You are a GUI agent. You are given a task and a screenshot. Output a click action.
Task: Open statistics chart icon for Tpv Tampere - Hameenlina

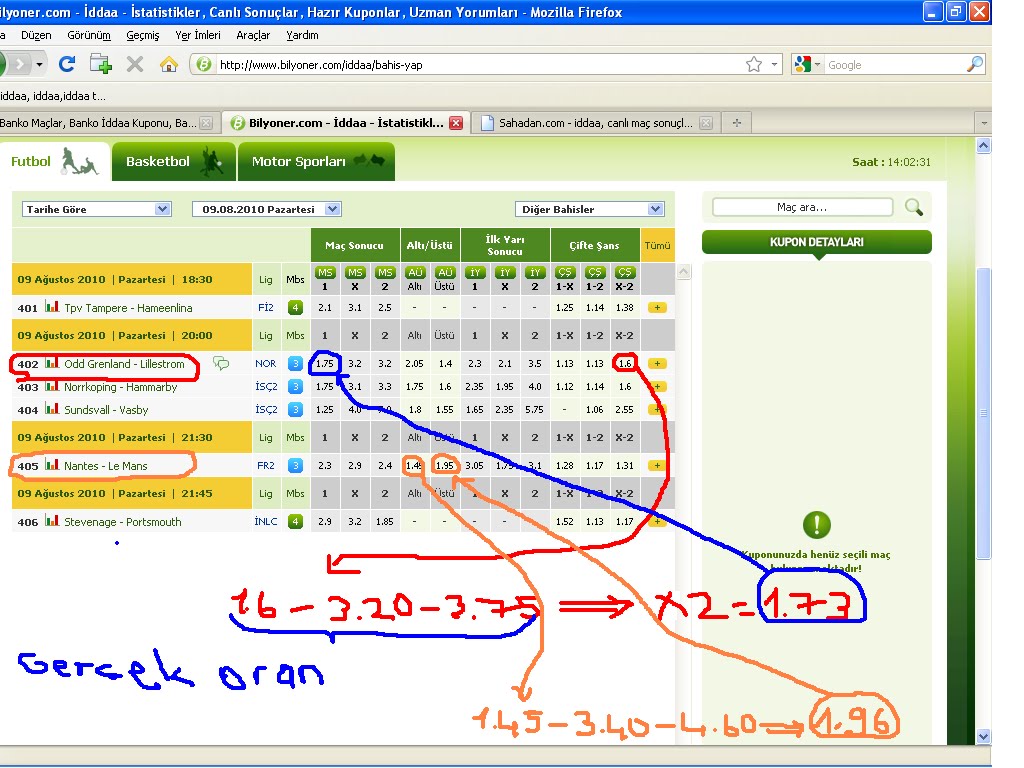[x=52, y=306]
